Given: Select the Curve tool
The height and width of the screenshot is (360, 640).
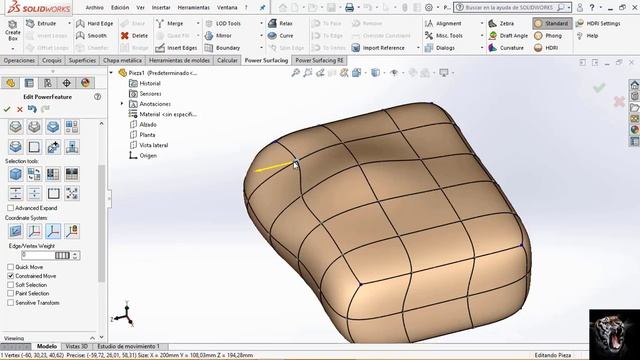Looking at the screenshot, I should (280, 36).
